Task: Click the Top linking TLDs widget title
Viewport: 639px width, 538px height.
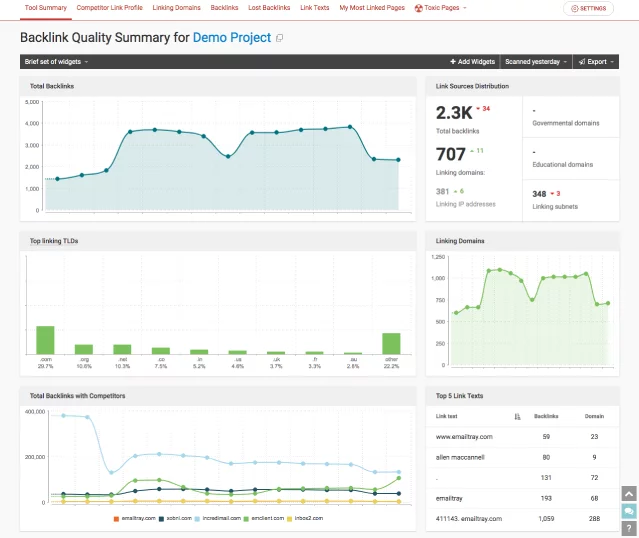Action: [x=54, y=241]
